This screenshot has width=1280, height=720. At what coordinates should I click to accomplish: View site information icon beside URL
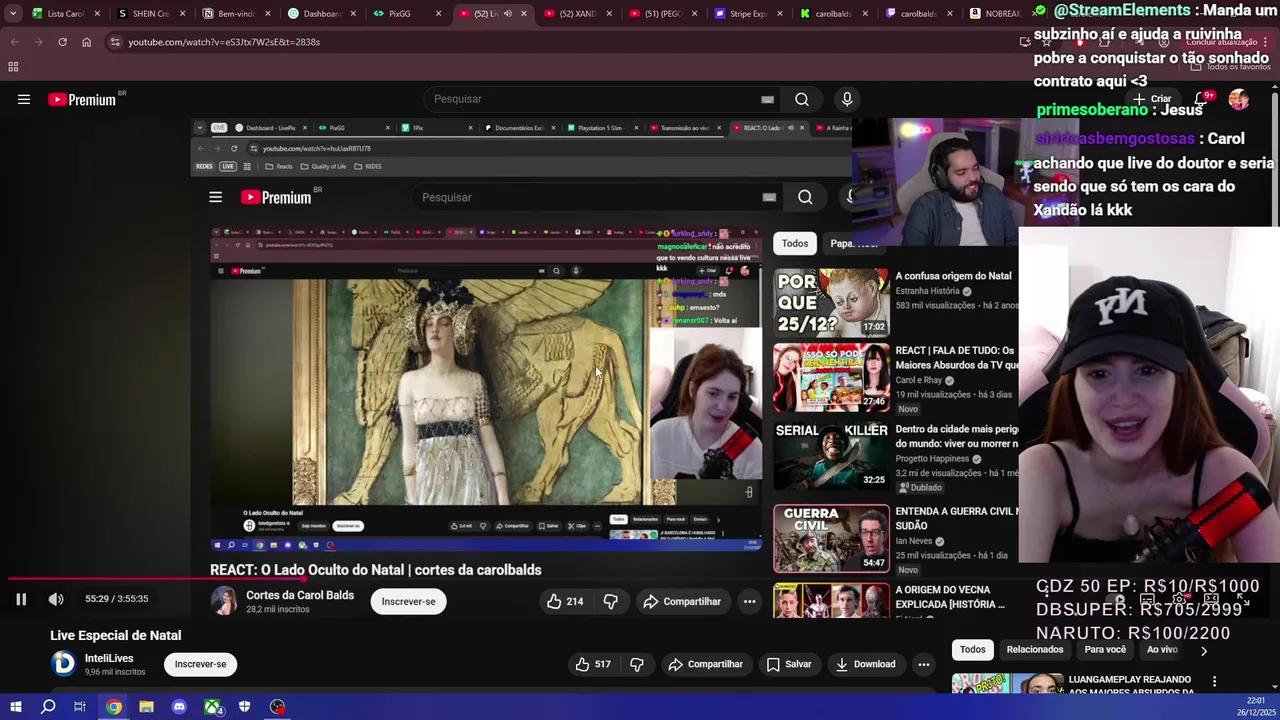pos(115,42)
